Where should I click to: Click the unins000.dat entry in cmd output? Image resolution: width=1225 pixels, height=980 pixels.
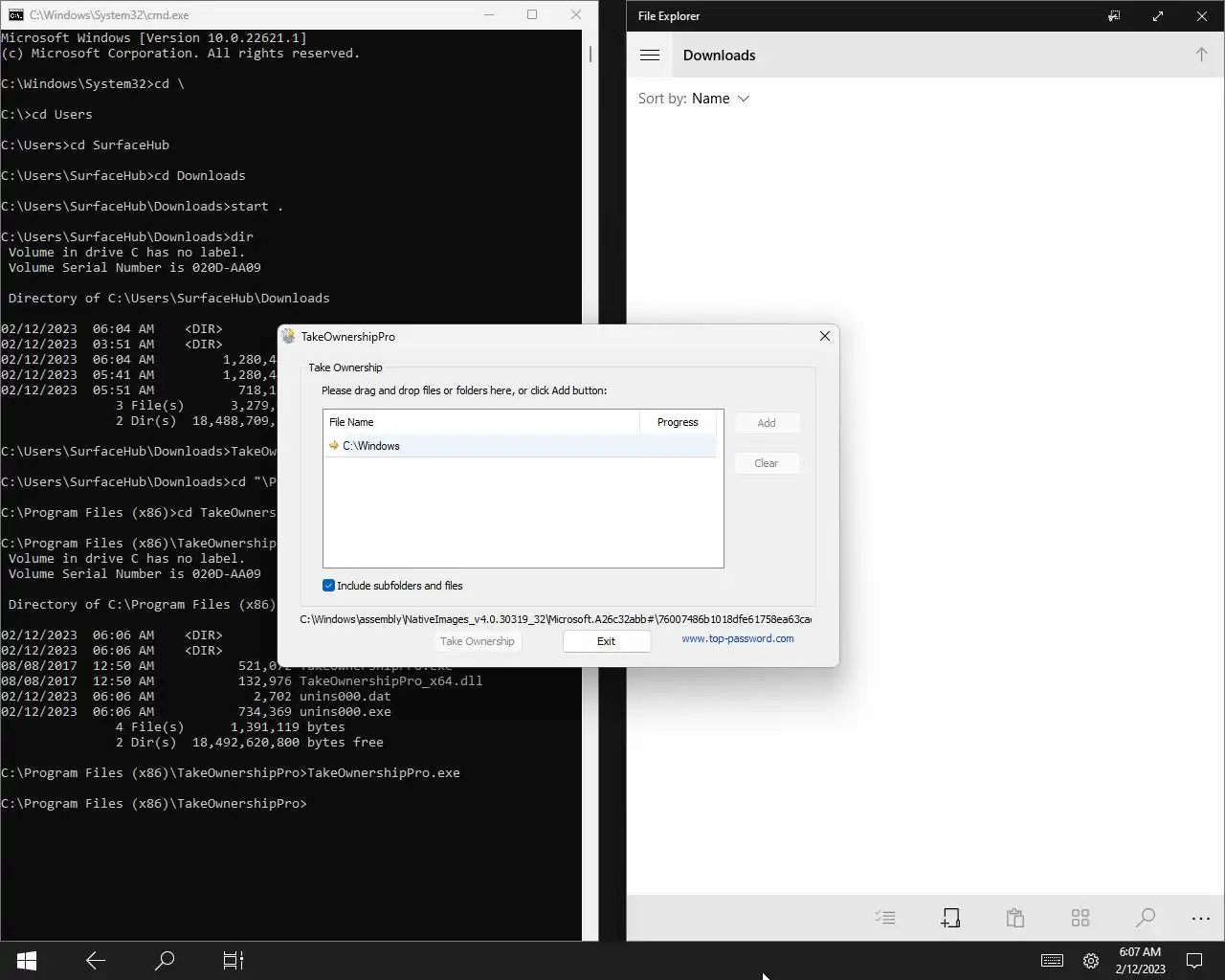pos(345,696)
